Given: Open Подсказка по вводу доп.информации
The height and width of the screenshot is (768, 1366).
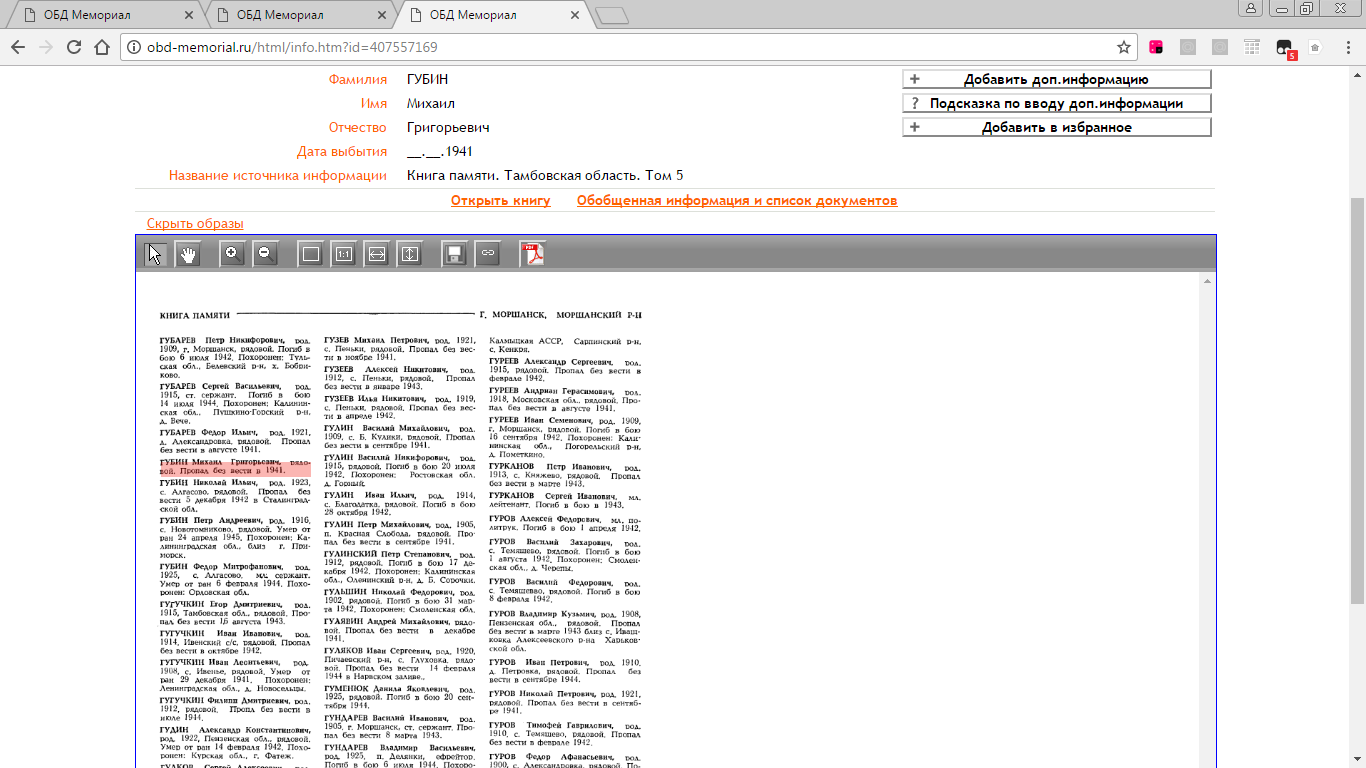Looking at the screenshot, I should pyautogui.click(x=1057, y=104).
